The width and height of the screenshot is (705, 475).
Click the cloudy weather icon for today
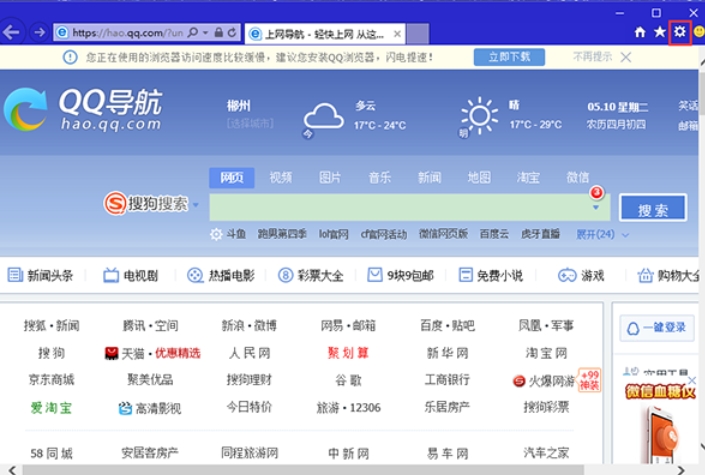pyautogui.click(x=323, y=117)
